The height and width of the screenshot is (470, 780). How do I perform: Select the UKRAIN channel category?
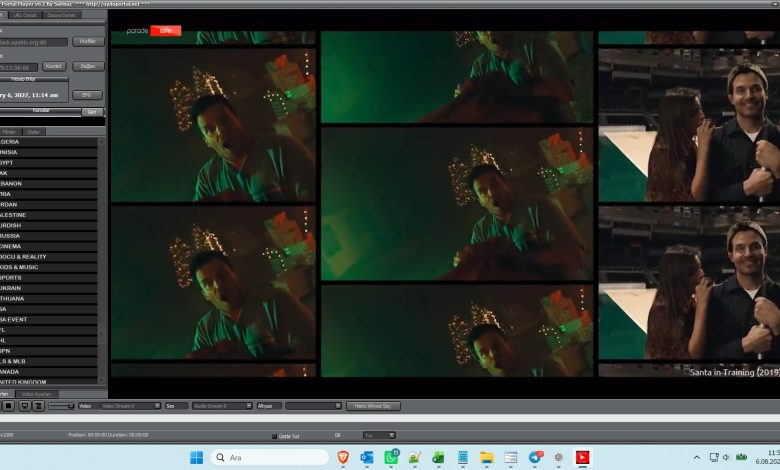click(x=48, y=288)
